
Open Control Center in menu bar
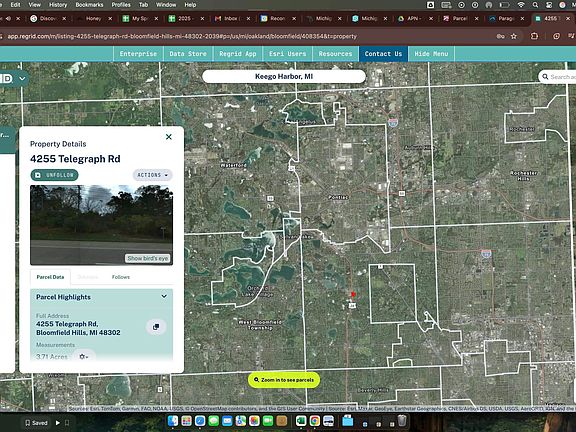click(549, 5)
